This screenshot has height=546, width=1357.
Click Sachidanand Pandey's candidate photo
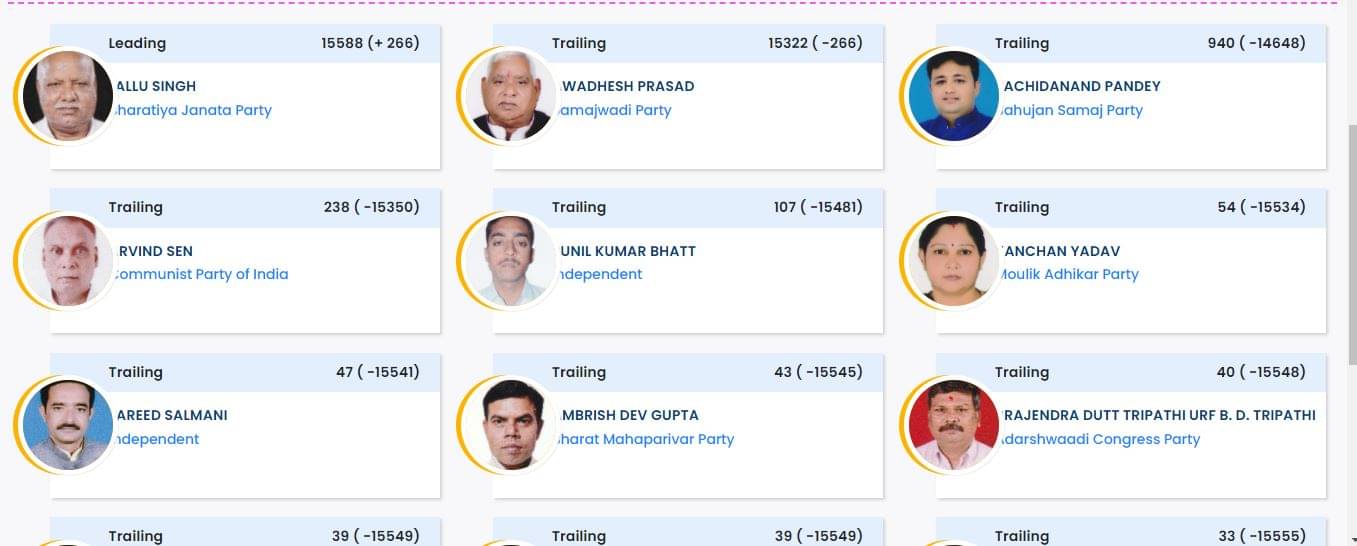954,96
